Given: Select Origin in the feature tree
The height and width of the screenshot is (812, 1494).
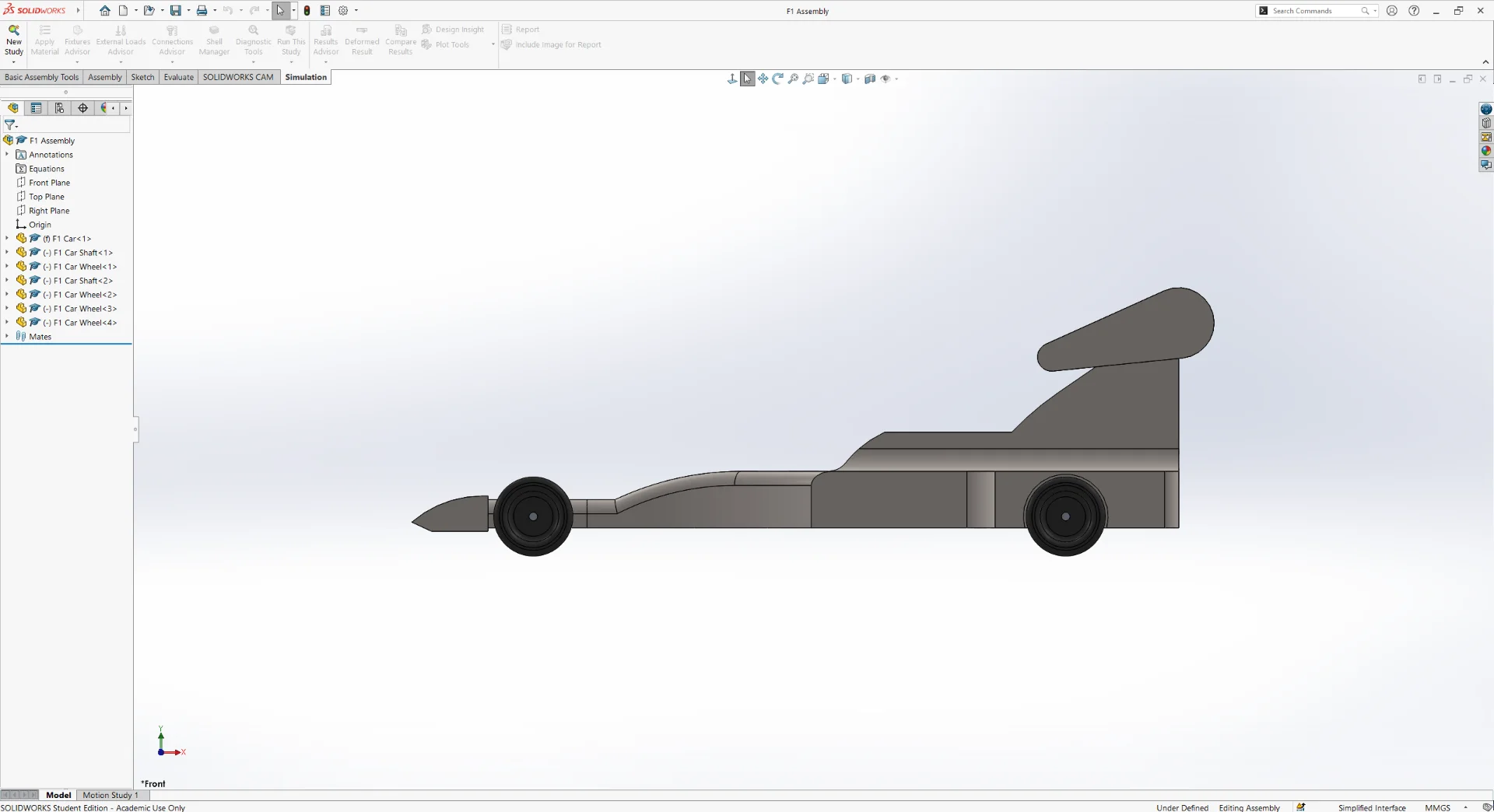Looking at the screenshot, I should click(33, 225).
